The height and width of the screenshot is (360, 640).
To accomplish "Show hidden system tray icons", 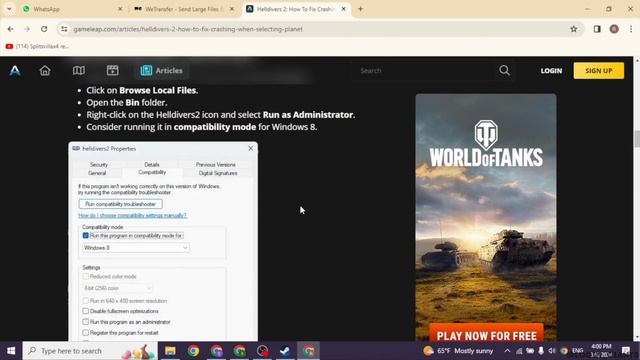I will pos(507,351).
